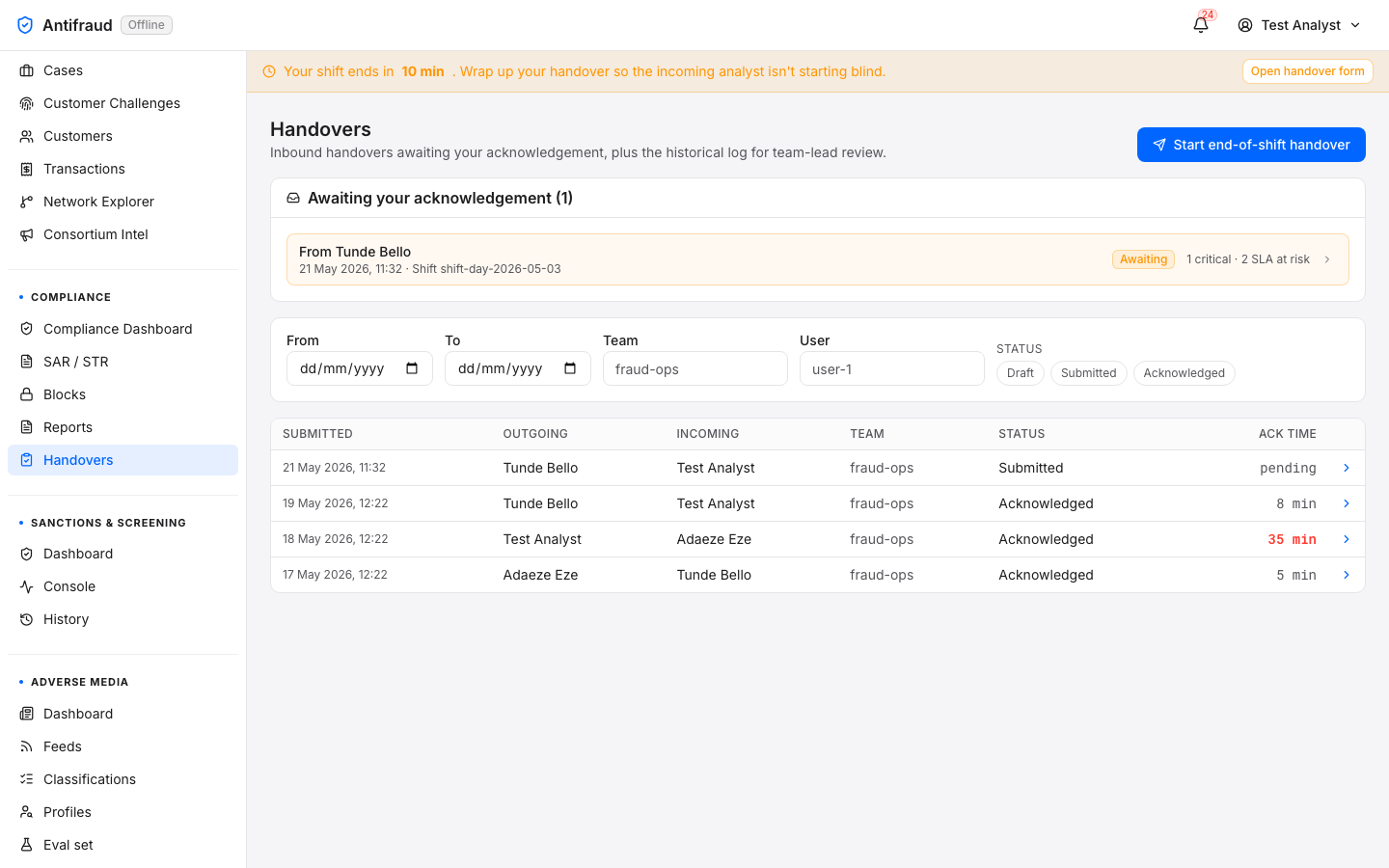
Task: Click the Transactions receipt icon
Action: point(27,169)
